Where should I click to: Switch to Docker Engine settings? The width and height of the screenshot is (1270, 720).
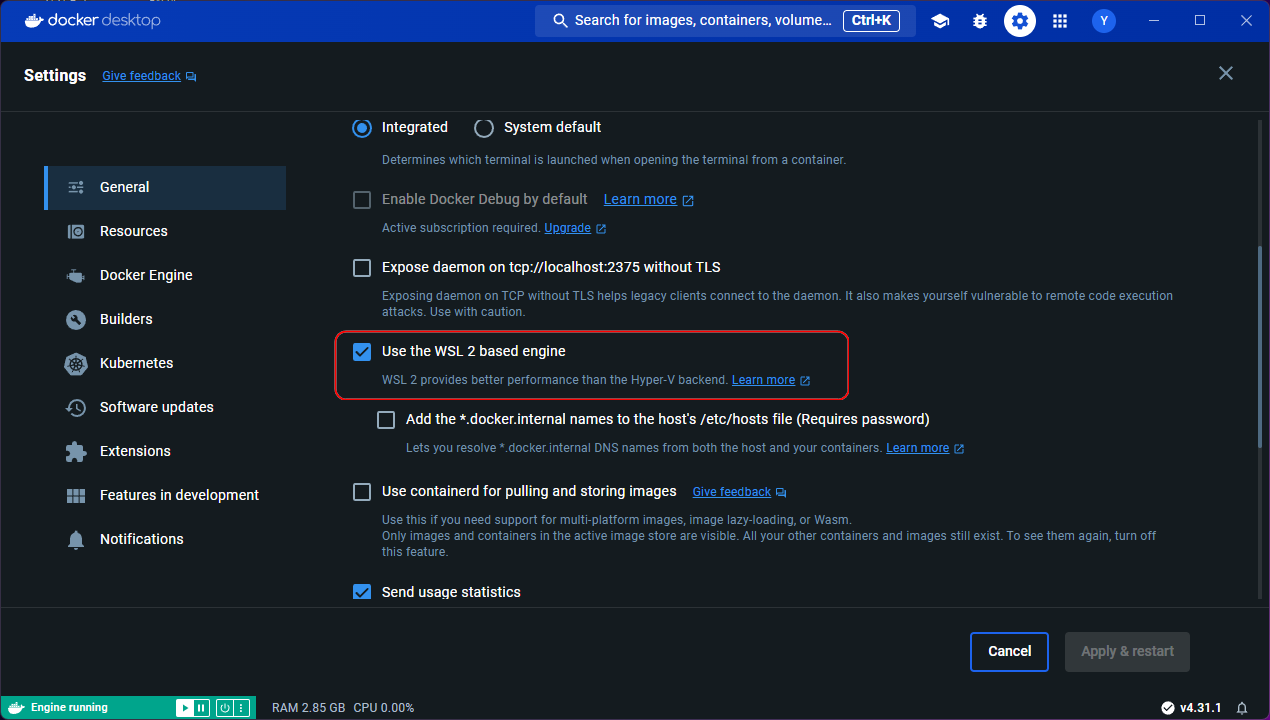pyautogui.click(x=165, y=276)
